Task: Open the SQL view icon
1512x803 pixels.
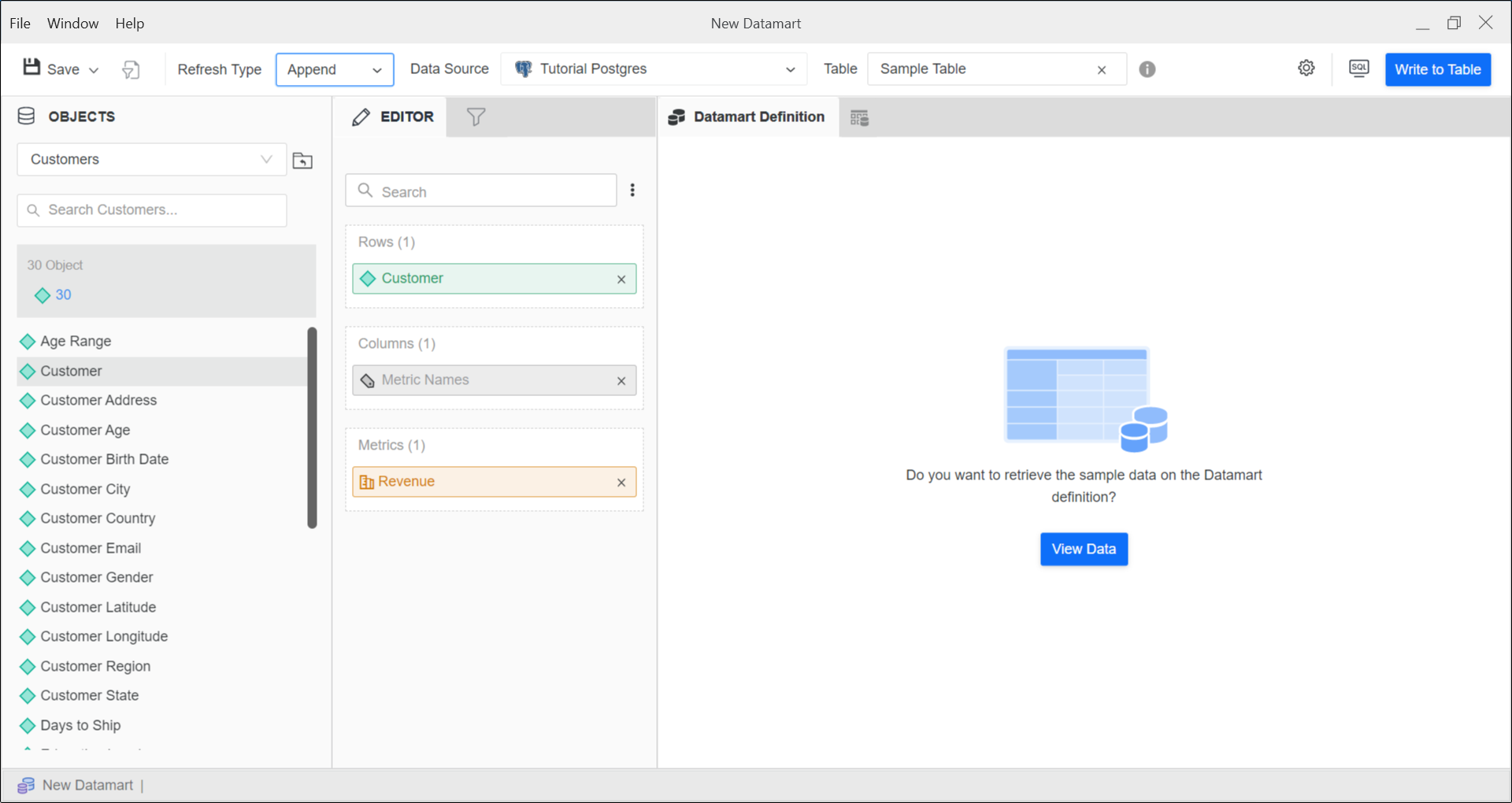Action: [x=1358, y=68]
